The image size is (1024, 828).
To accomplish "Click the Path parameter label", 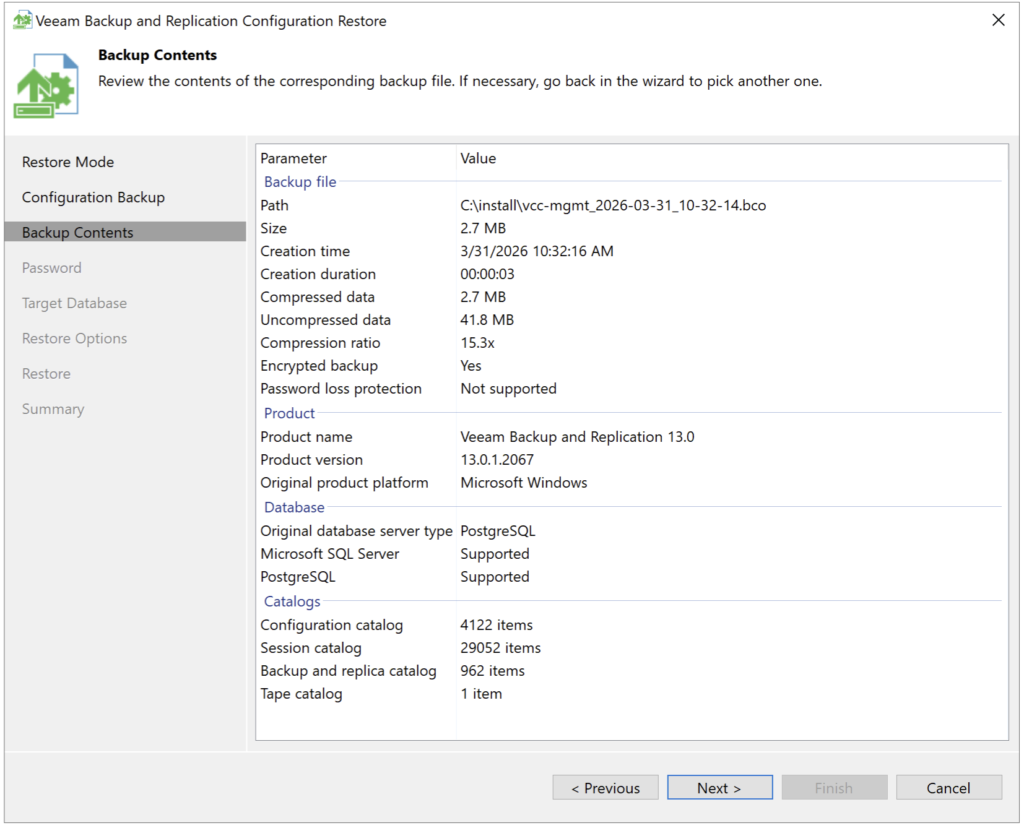I will tap(274, 205).
